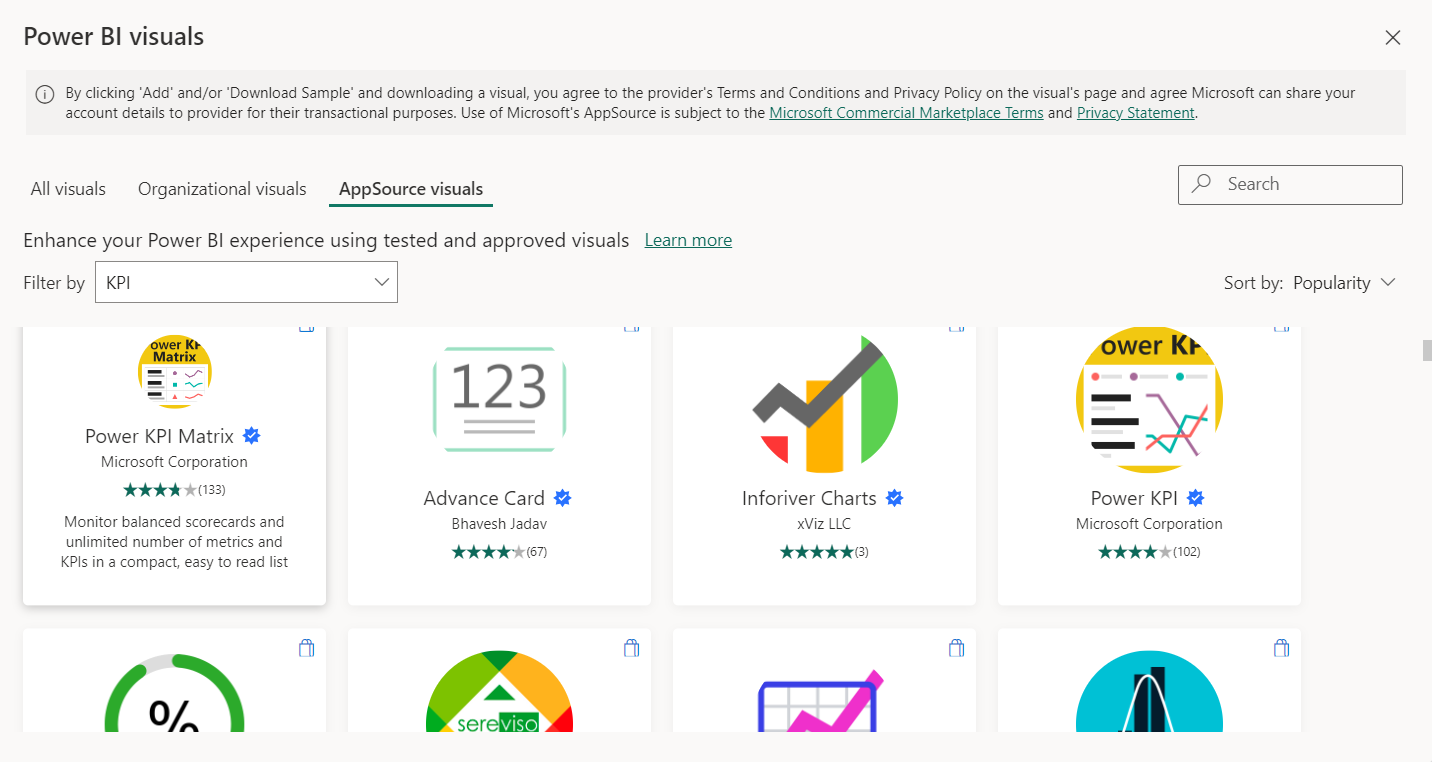Viewport: 1432px width, 762px height.
Task: Click shopping bag icon on bell curve card
Action: coord(1282,648)
